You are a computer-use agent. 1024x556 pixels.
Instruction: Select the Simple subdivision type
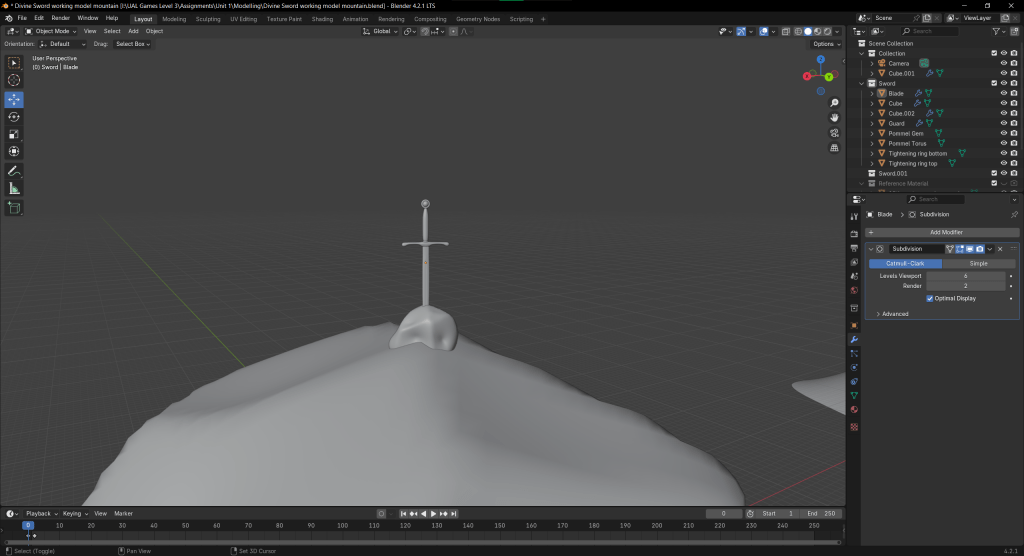point(978,263)
